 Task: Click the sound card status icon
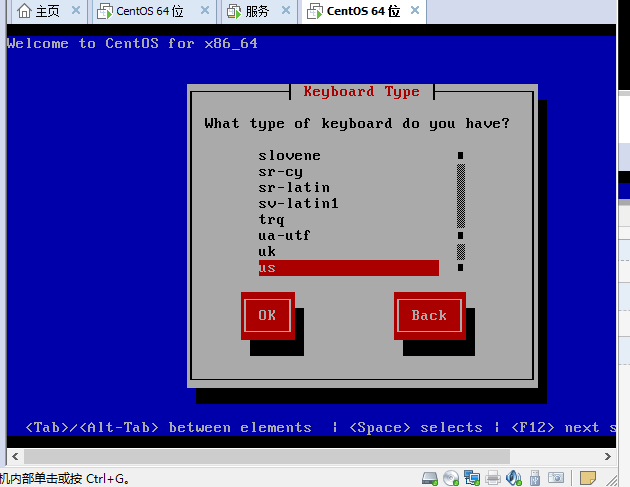pyautogui.click(x=514, y=478)
